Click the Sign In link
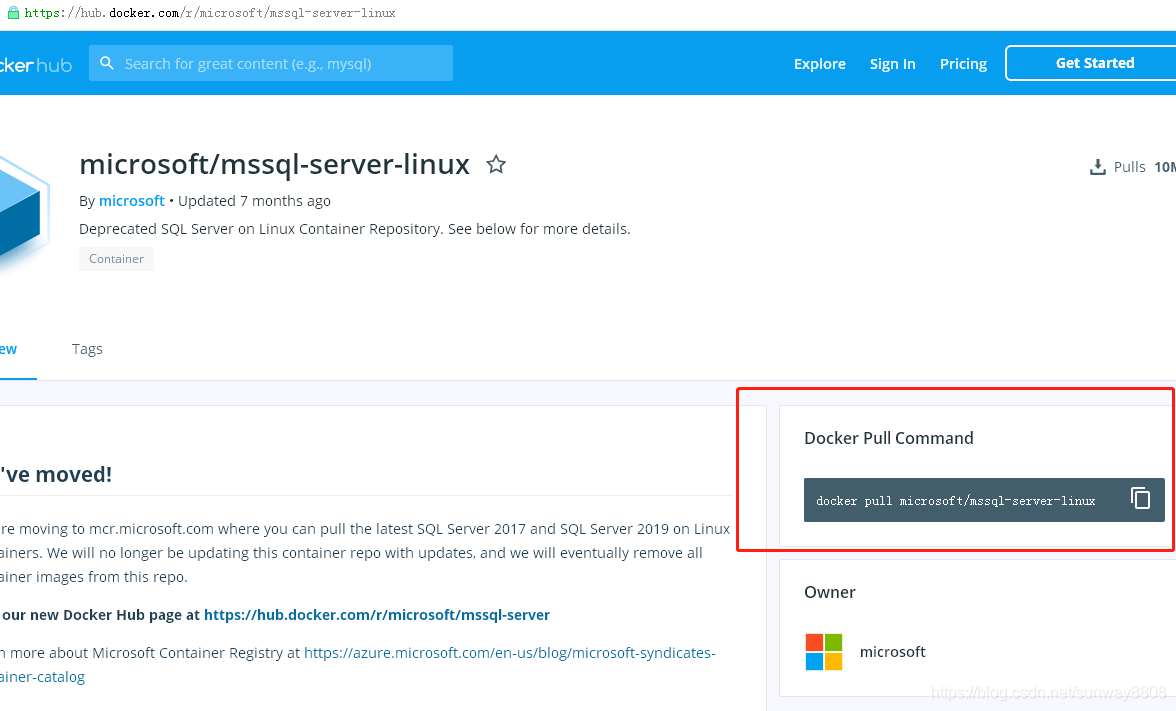 pyautogui.click(x=892, y=63)
